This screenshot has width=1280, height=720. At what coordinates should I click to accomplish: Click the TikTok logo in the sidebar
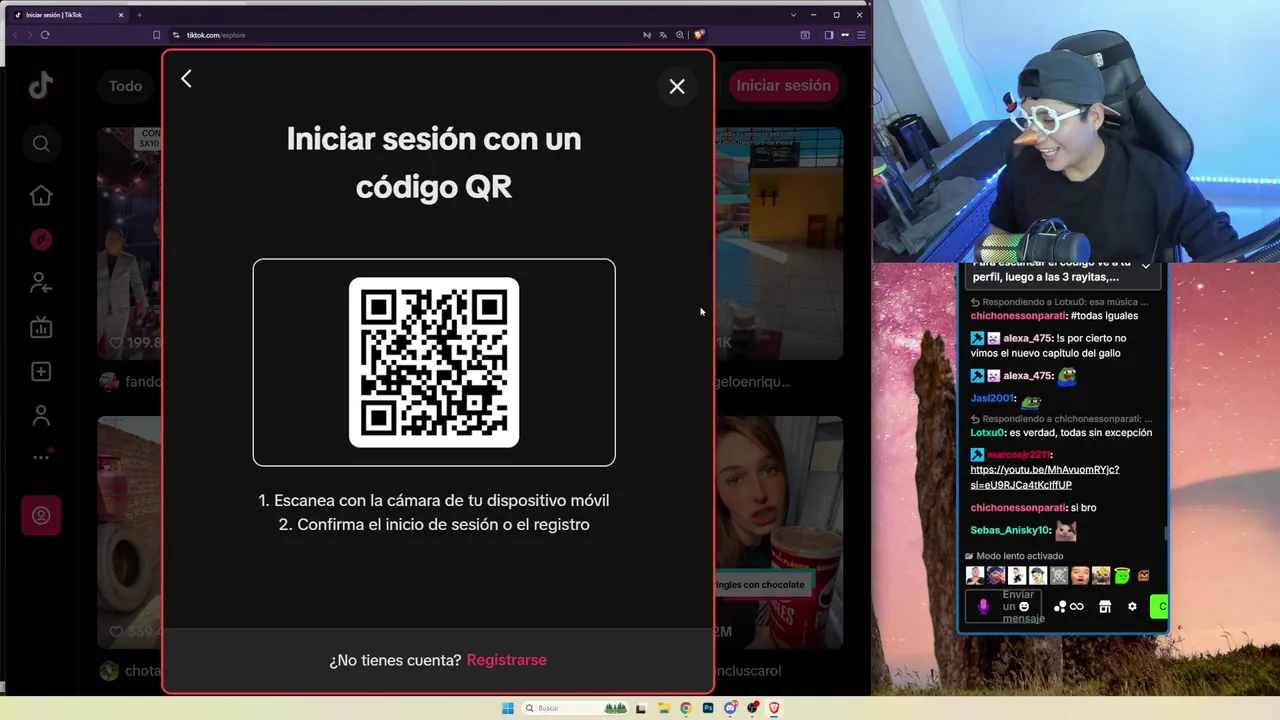[40, 86]
